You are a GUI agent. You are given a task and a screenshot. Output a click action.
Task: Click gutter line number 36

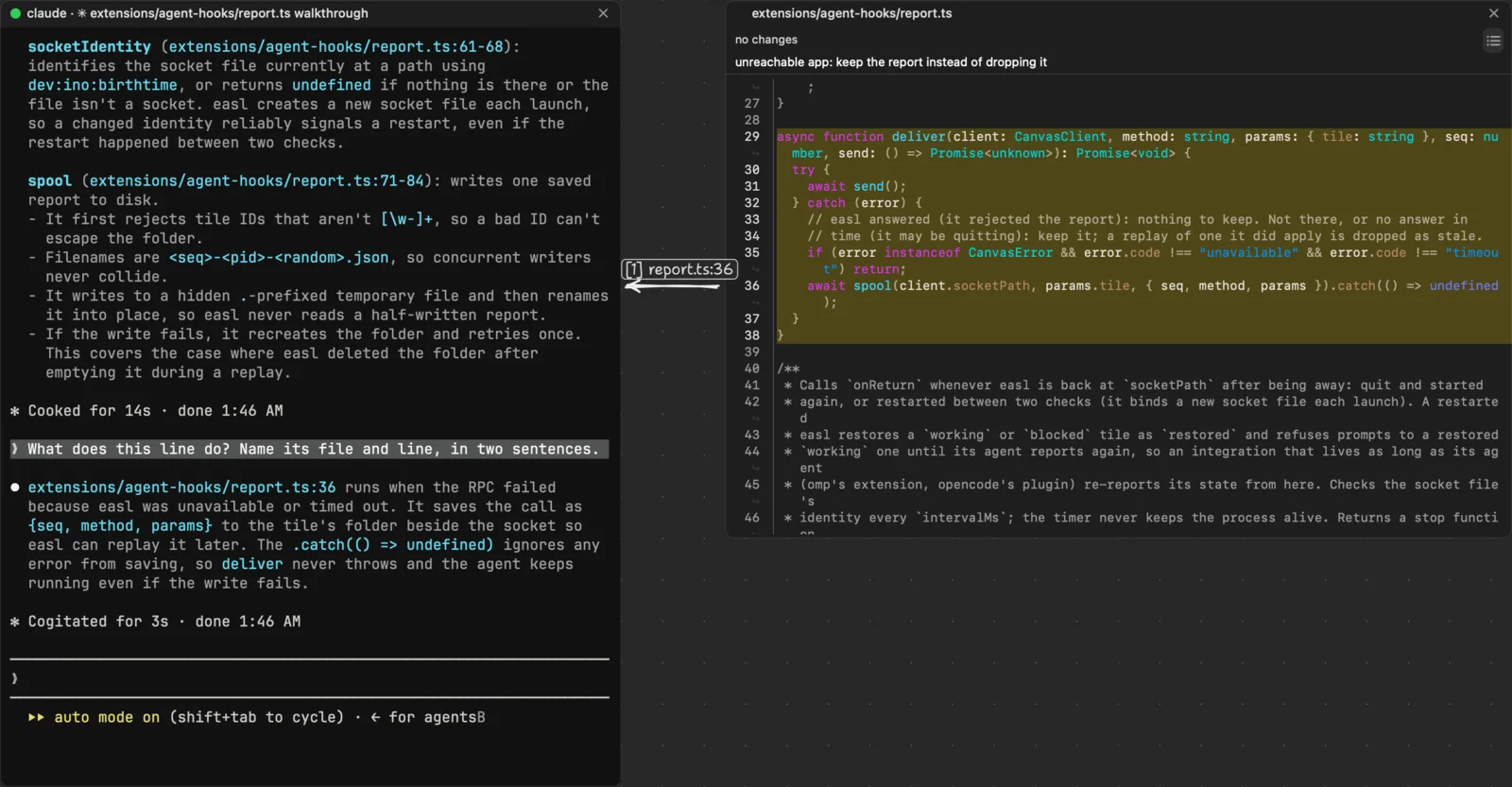[752, 285]
